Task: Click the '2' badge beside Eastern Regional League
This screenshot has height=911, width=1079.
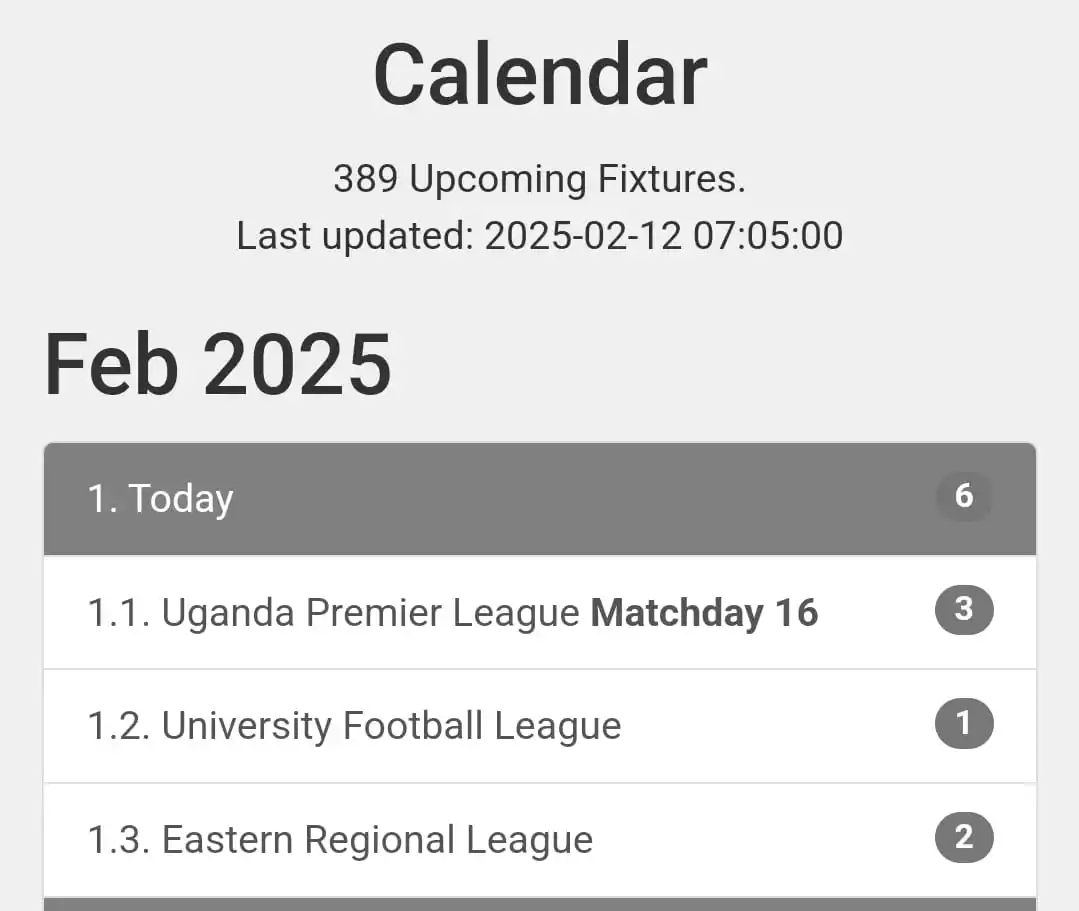Action: (x=963, y=837)
